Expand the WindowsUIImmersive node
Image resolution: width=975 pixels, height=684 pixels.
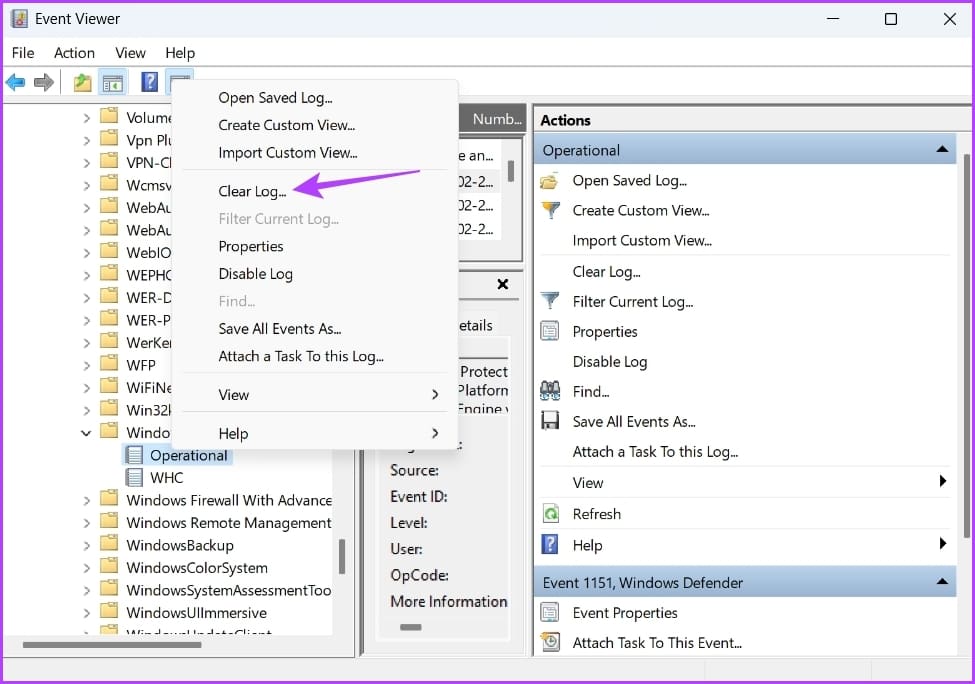coord(86,613)
